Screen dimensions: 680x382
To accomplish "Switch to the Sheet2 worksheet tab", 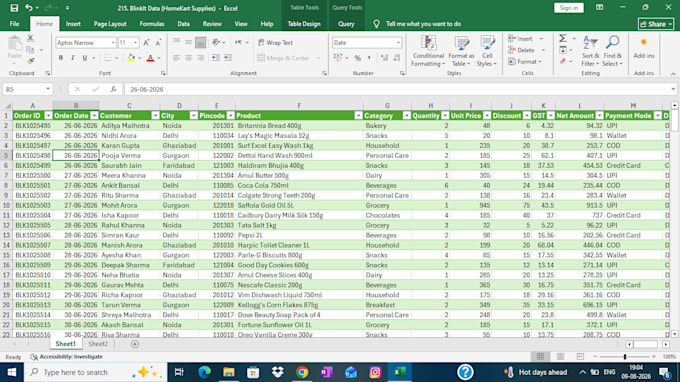I will point(98,344).
